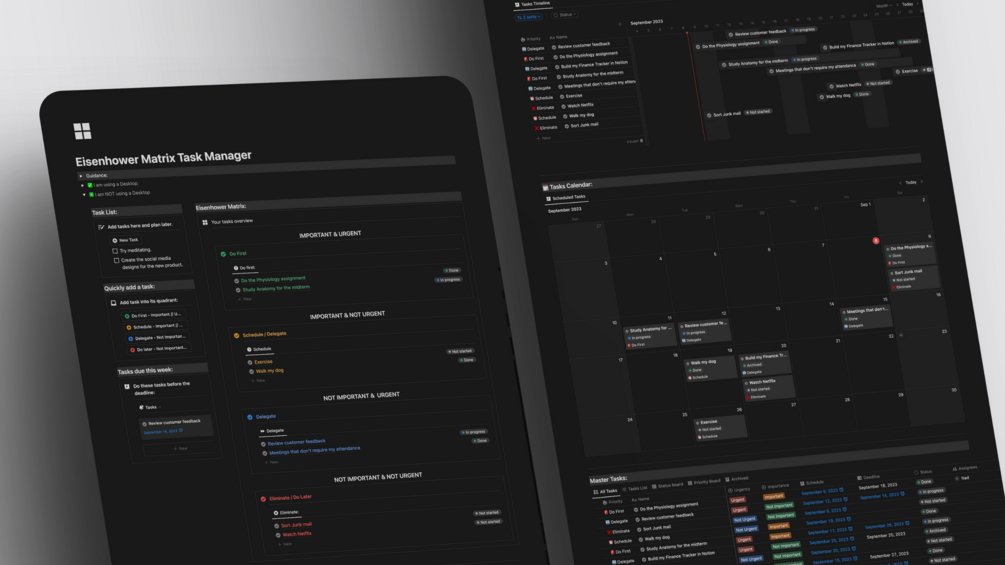
Task: Select Scheduled Tasks tab in Tasks Calendar
Action: pos(565,198)
